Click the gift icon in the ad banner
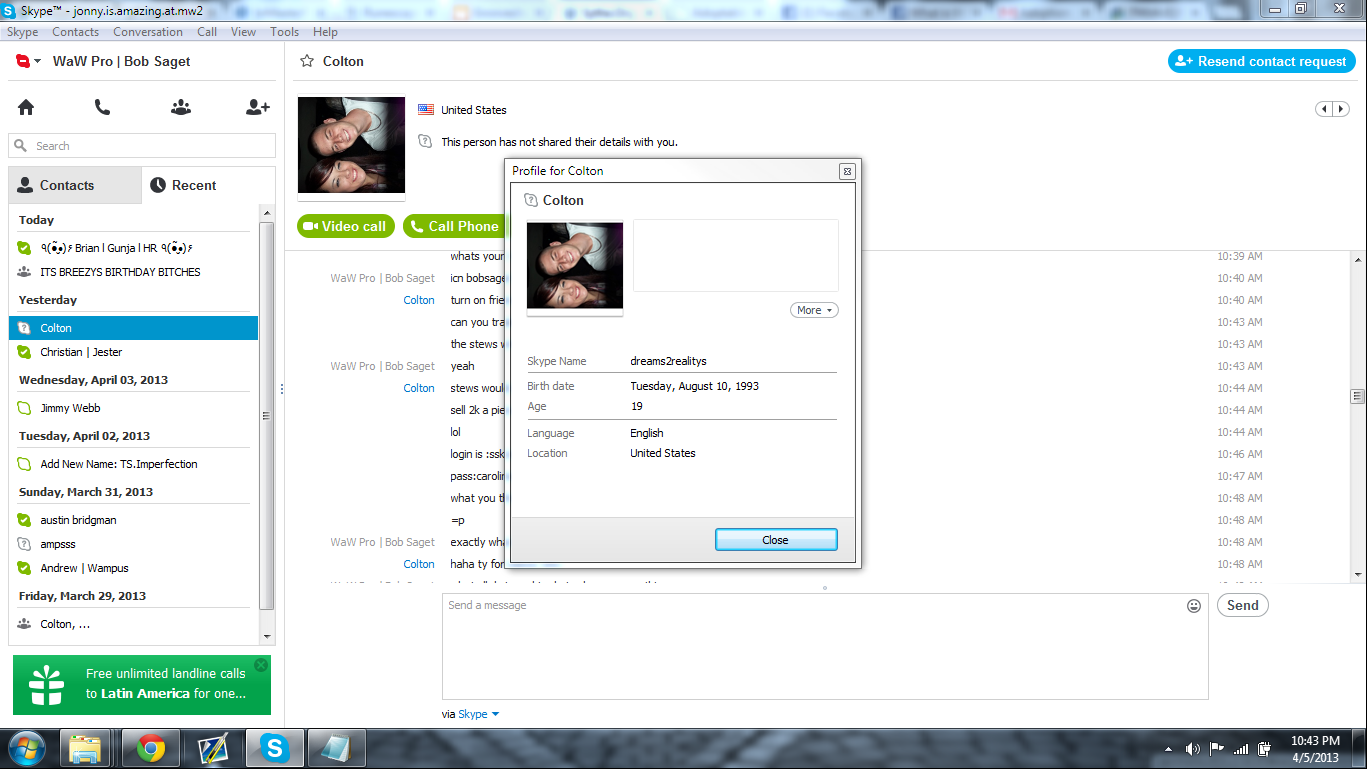 coord(46,685)
